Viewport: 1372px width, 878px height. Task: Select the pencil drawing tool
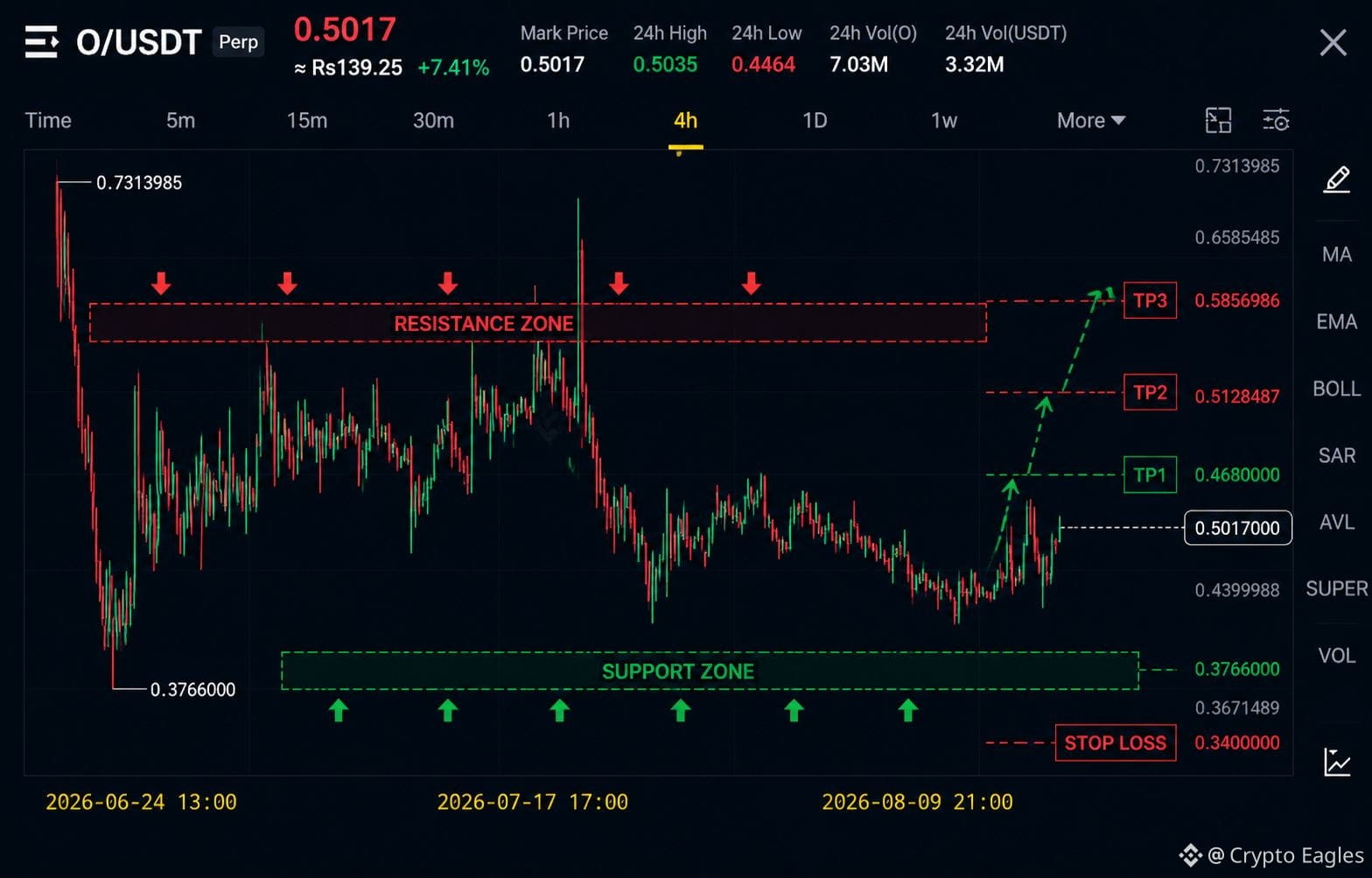(x=1336, y=179)
